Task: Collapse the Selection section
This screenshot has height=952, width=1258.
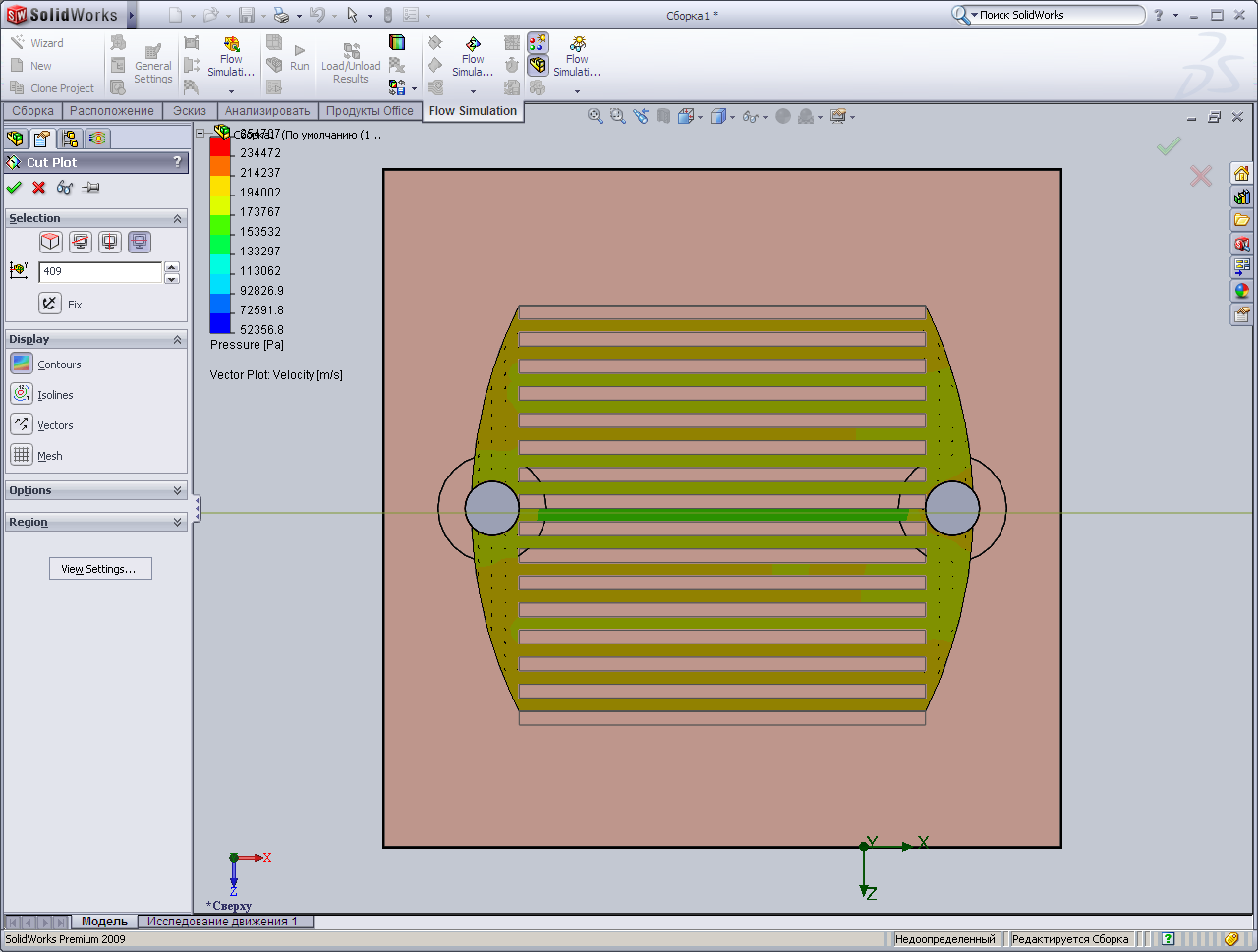Action: click(178, 218)
